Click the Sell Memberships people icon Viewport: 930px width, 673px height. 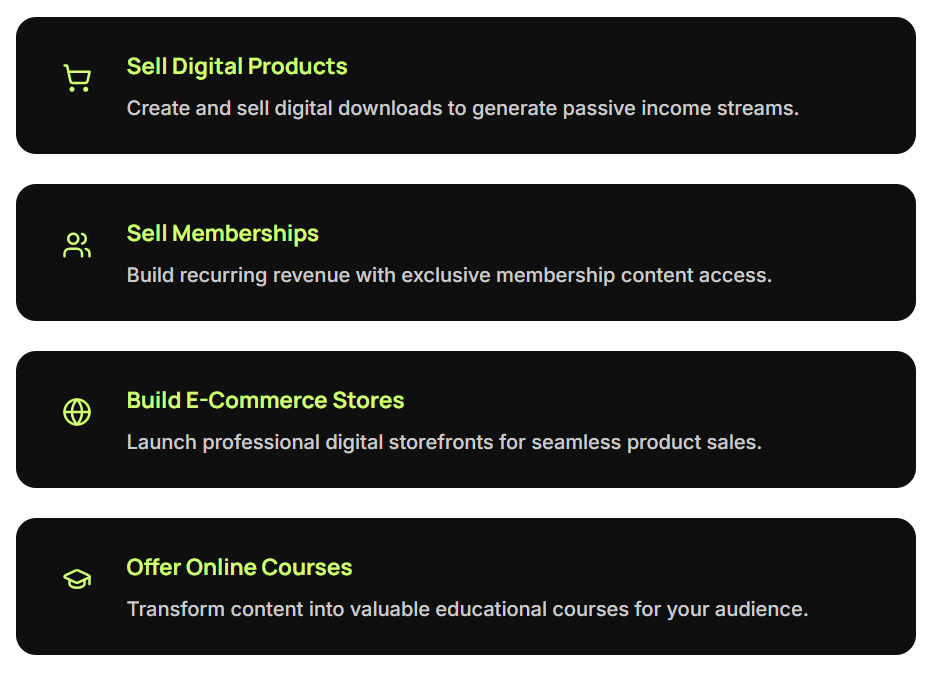(77, 245)
